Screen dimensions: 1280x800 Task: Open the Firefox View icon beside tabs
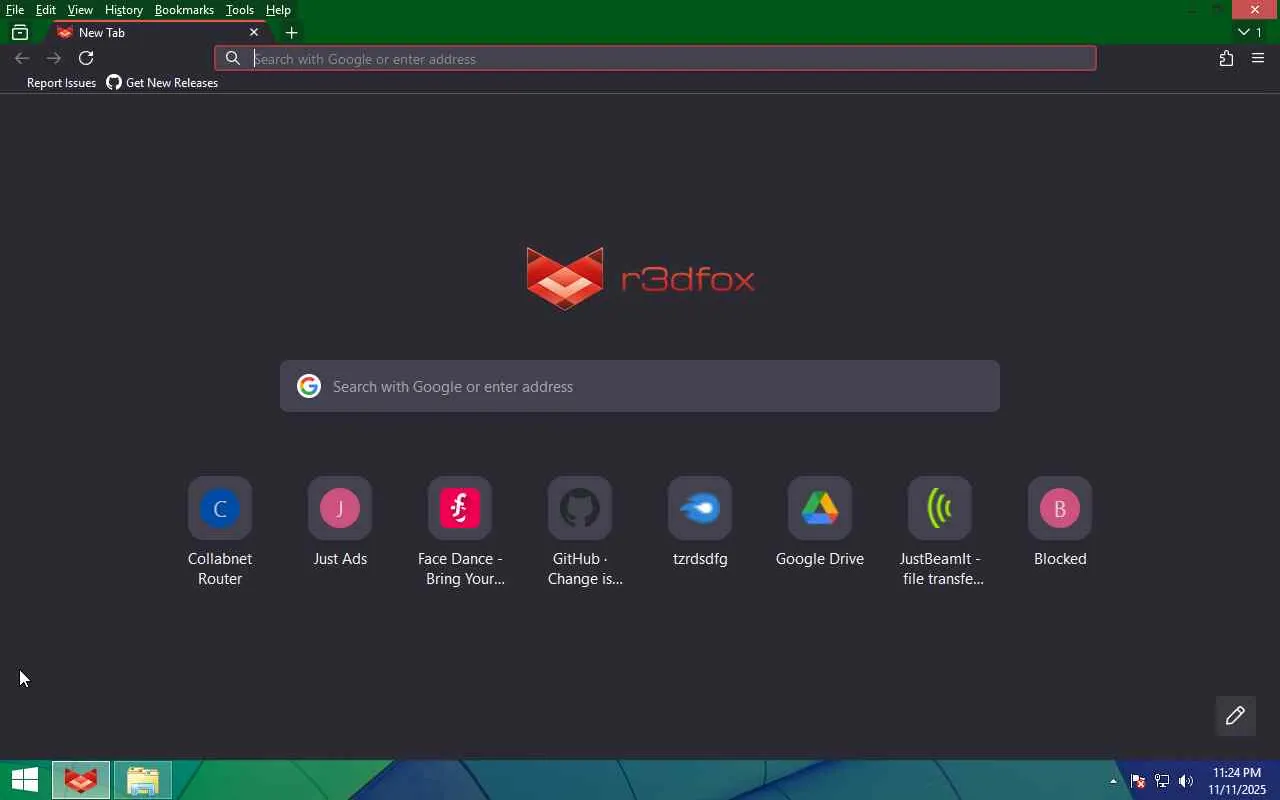click(19, 32)
